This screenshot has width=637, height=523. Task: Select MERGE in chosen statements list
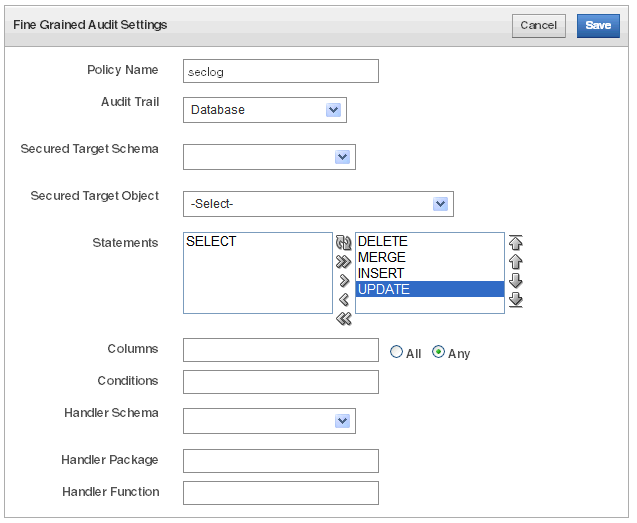tap(430, 257)
